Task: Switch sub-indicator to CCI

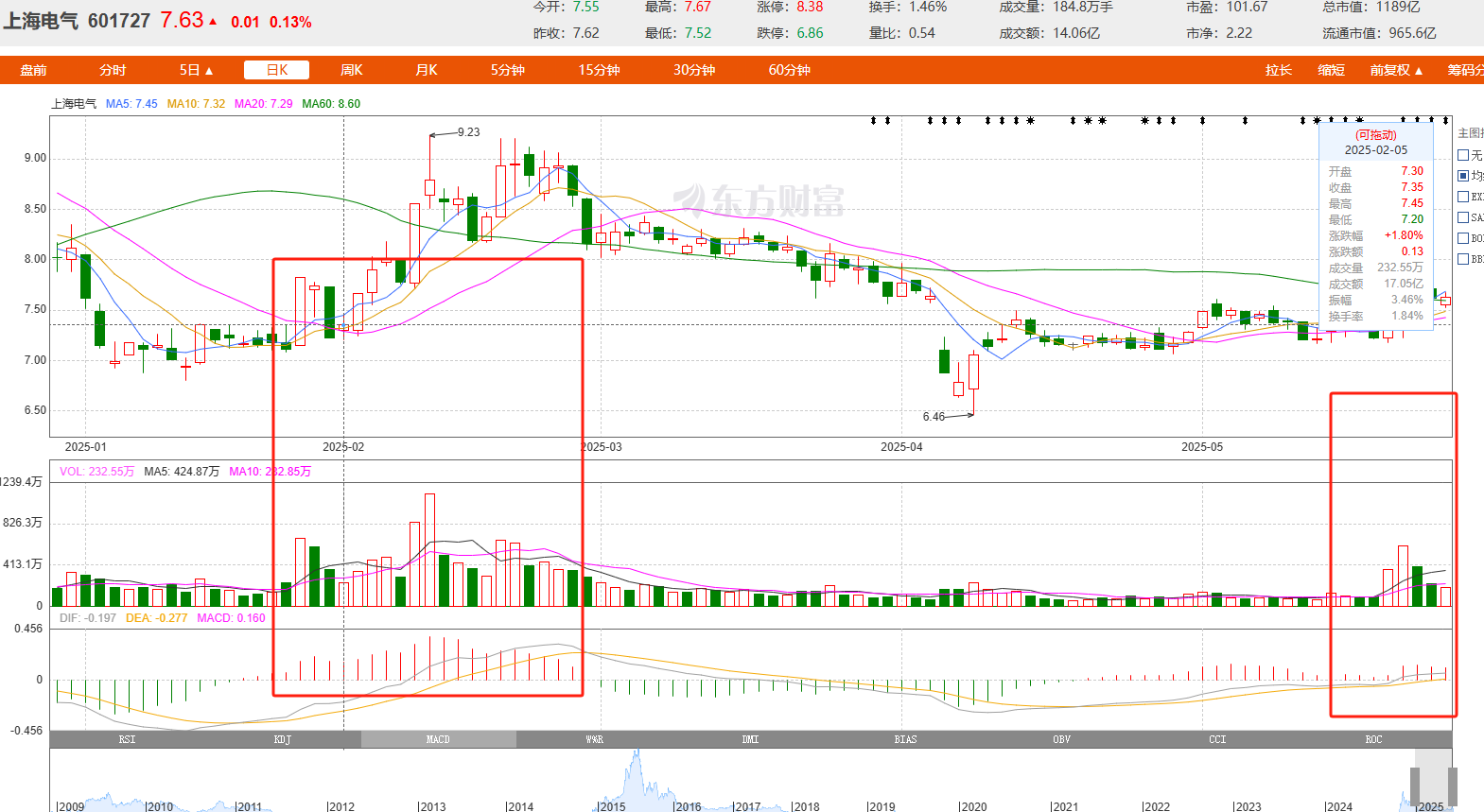Action: click(1217, 739)
